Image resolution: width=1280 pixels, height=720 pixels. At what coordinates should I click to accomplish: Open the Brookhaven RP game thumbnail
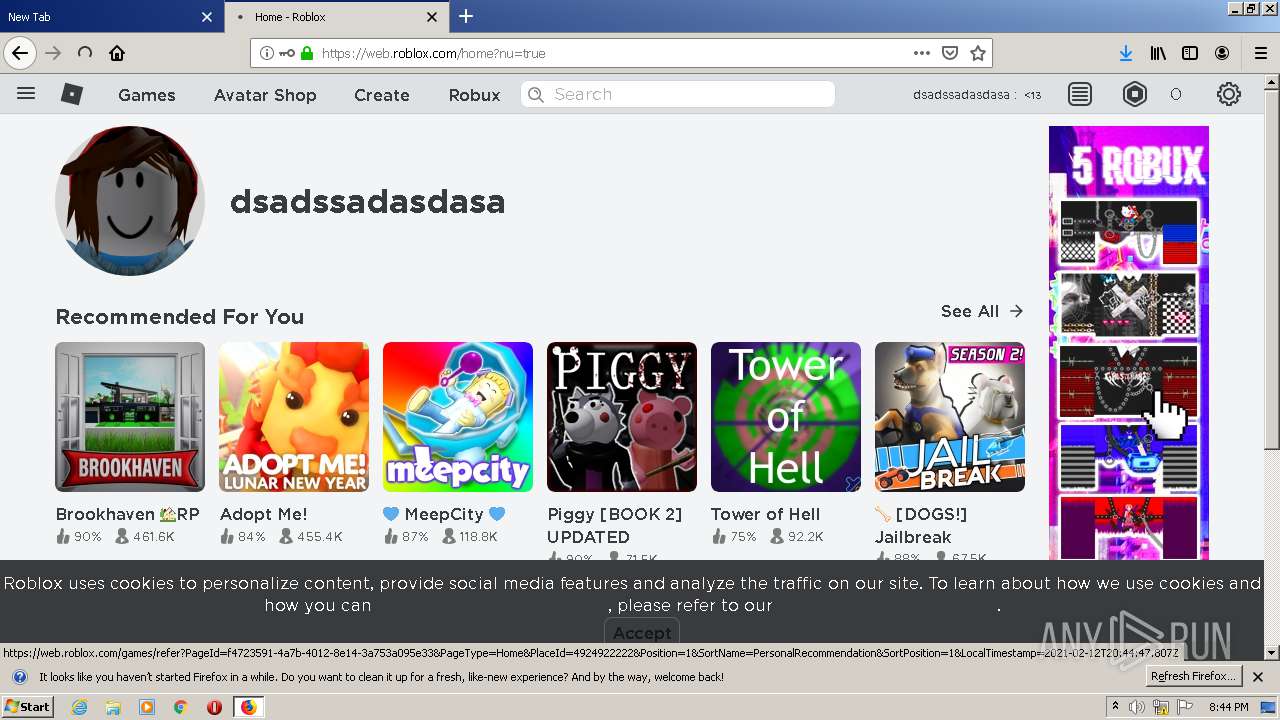coord(130,417)
